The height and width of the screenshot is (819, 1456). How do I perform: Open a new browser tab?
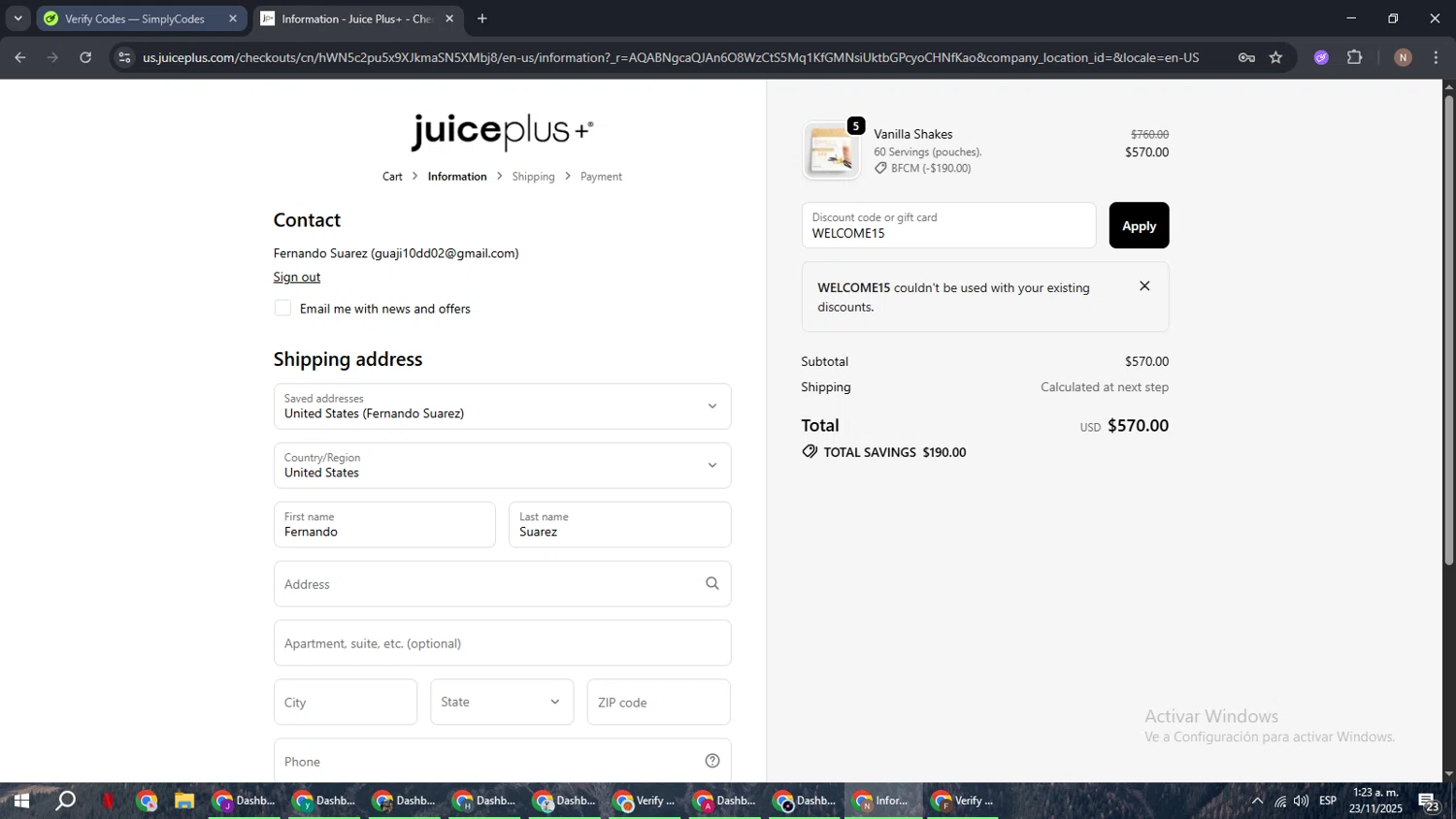[482, 18]
